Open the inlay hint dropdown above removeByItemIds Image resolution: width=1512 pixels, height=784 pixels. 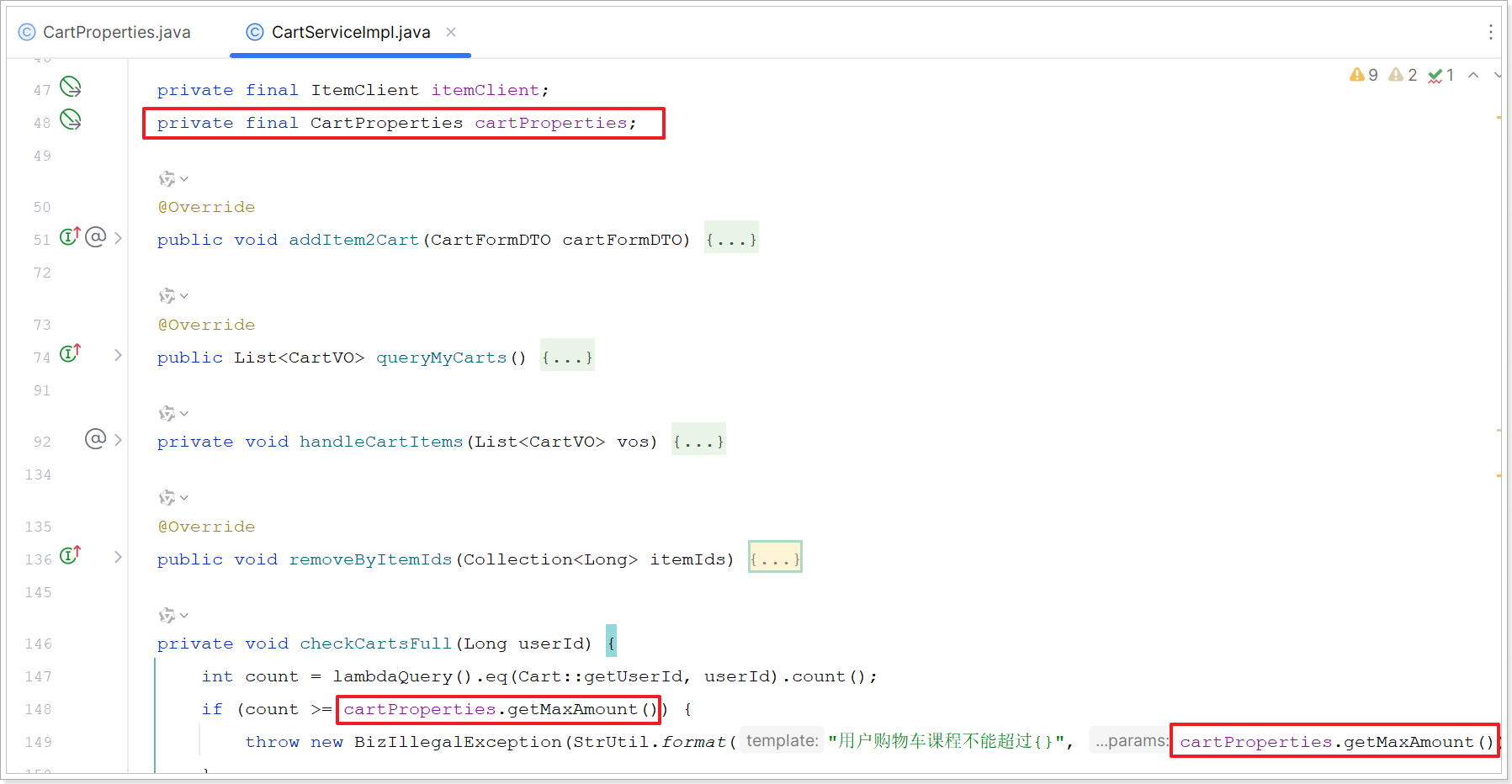point(173,498)
